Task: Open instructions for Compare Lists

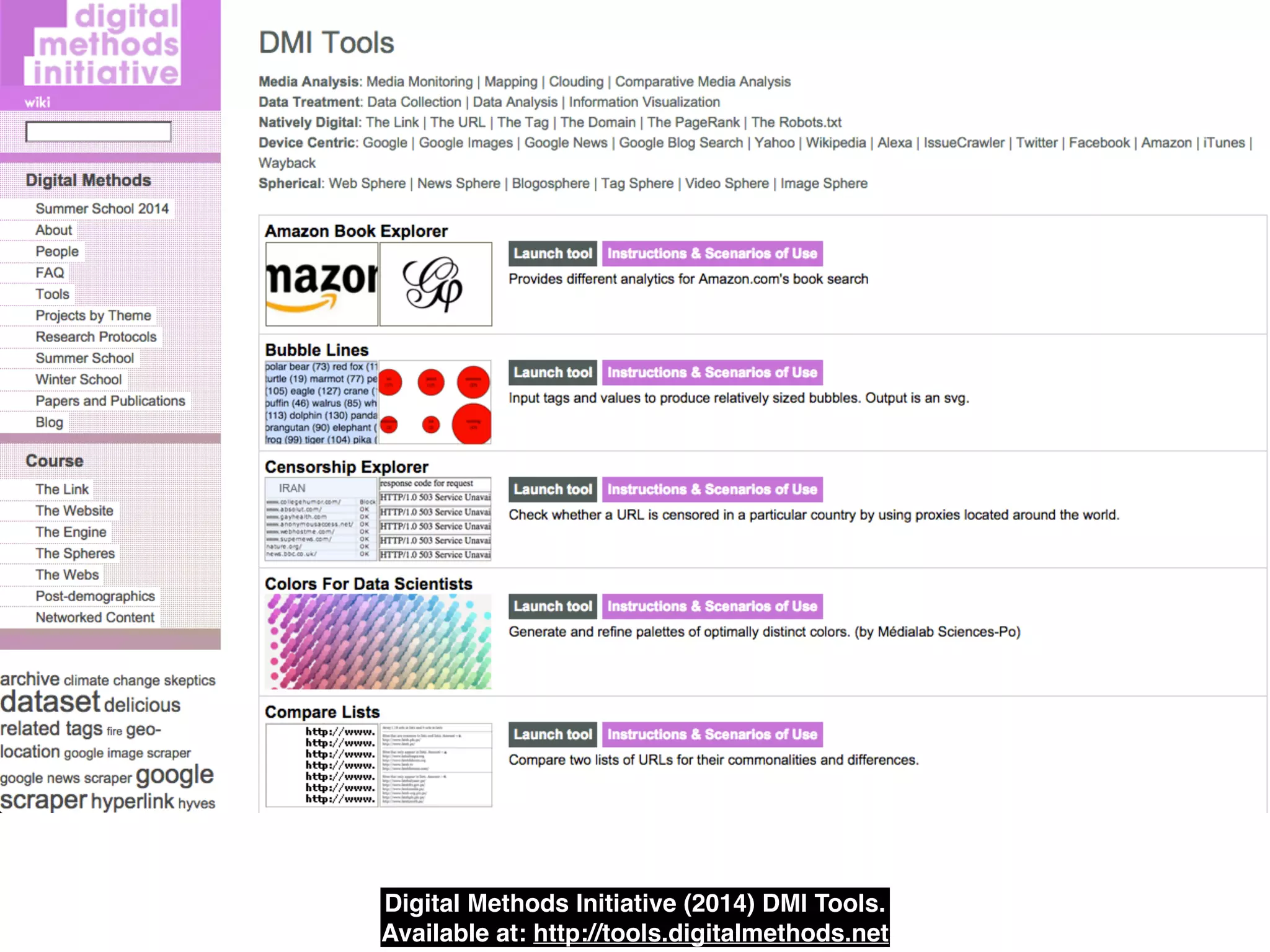Action: [712, 734]
